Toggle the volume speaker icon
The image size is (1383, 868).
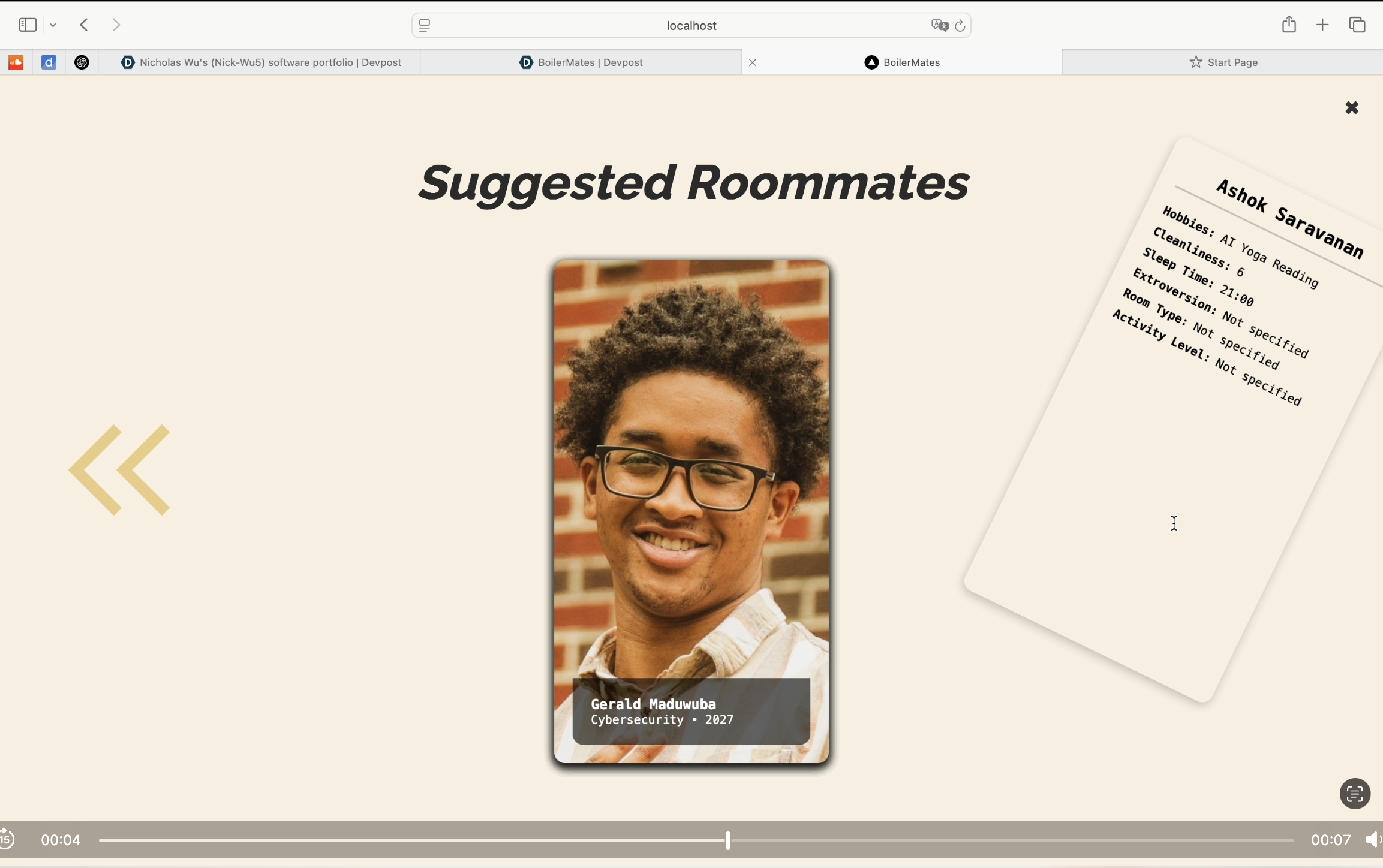click(1372, 840)
